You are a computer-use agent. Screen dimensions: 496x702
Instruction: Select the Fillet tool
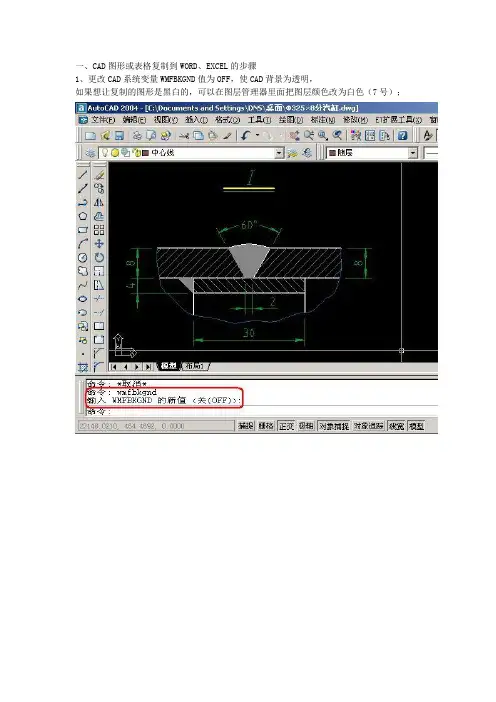click(99, 368)
